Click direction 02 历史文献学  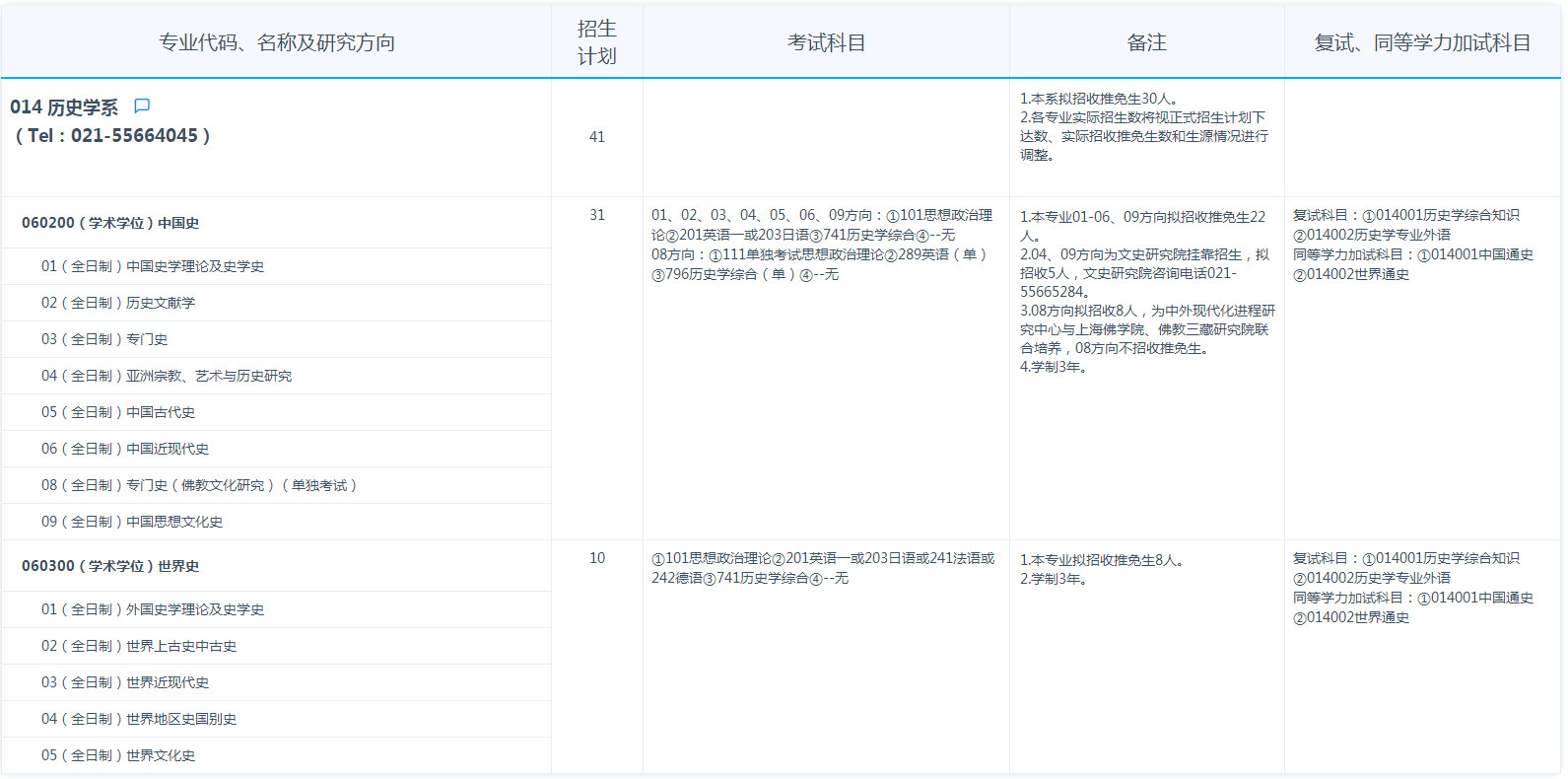click(x=118, y=303)
